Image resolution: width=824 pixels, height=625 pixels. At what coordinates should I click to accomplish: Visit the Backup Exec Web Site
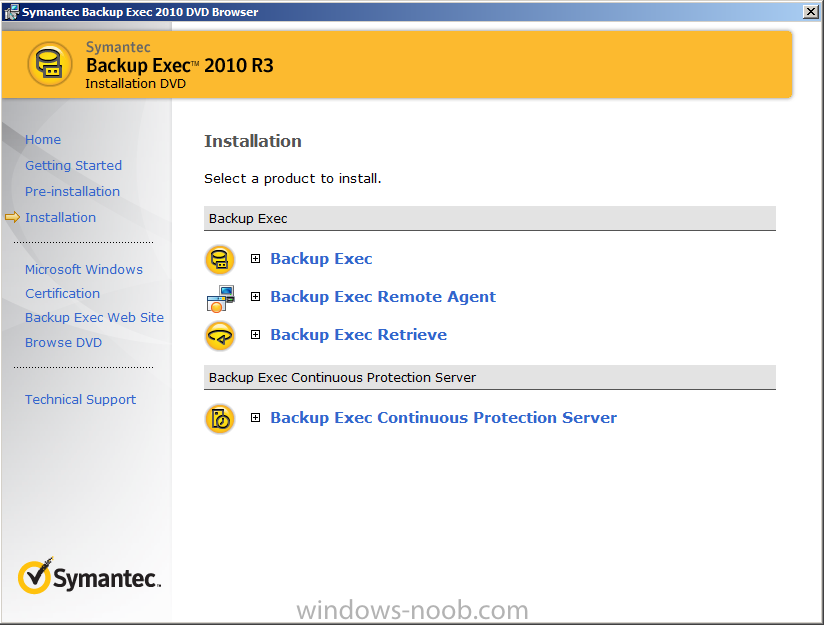click(x=95, y=317)
